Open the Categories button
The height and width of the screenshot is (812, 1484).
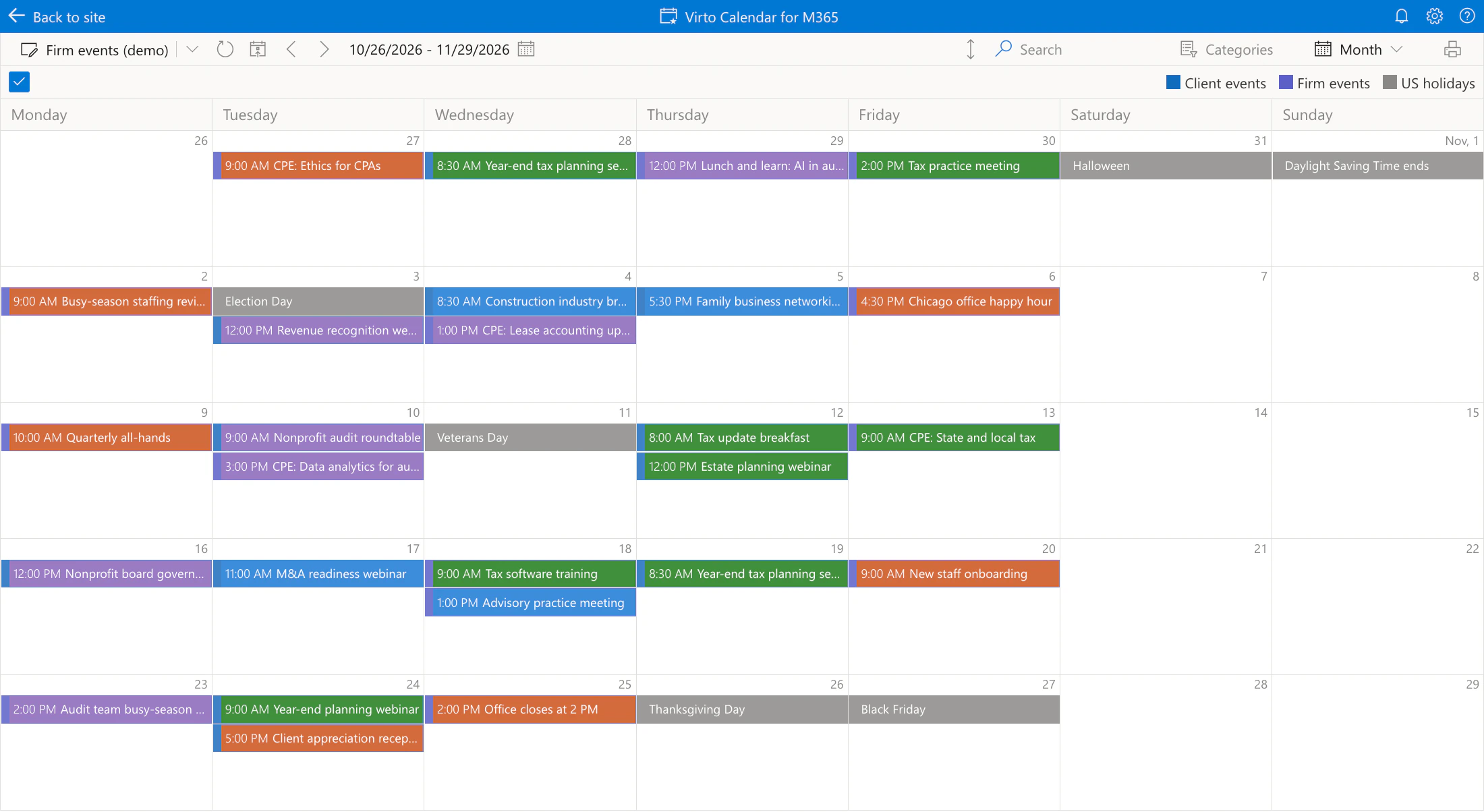click(1226, 49)
